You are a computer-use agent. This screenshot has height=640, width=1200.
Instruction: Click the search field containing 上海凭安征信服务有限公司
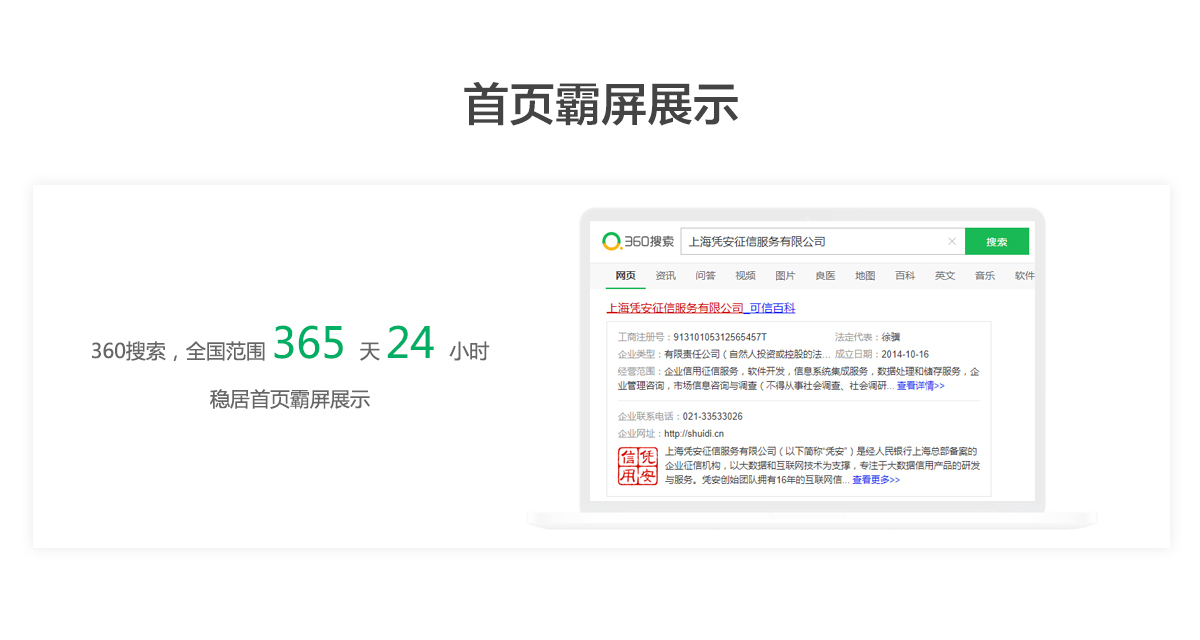click(810, 241)
